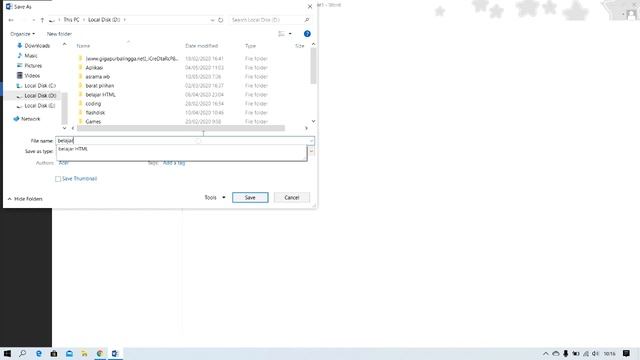Select the 'flashdisk' folder
Image resolution: width=640 pixels, height=360 pixels.
tap(95, 113)
